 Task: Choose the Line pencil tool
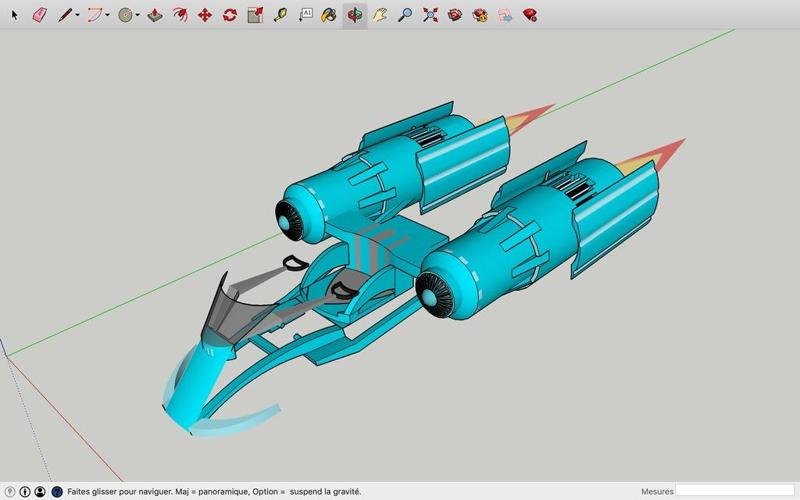click(x=65, y=15)
